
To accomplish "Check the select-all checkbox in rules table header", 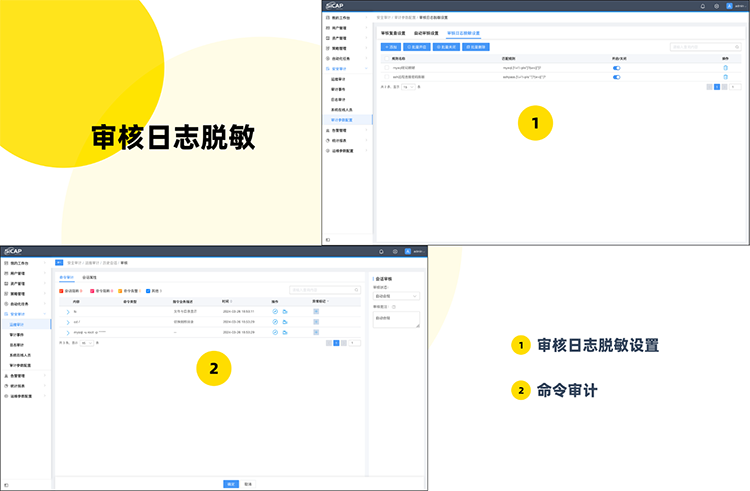I will click(x=388, y=58).
